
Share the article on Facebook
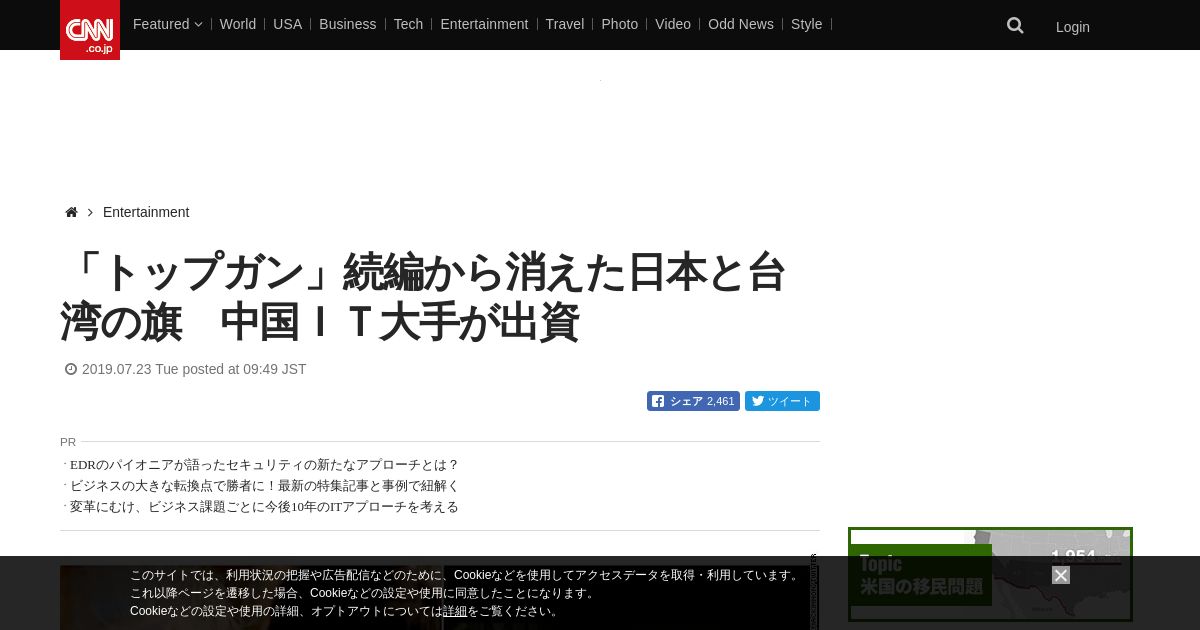[693, 401]
